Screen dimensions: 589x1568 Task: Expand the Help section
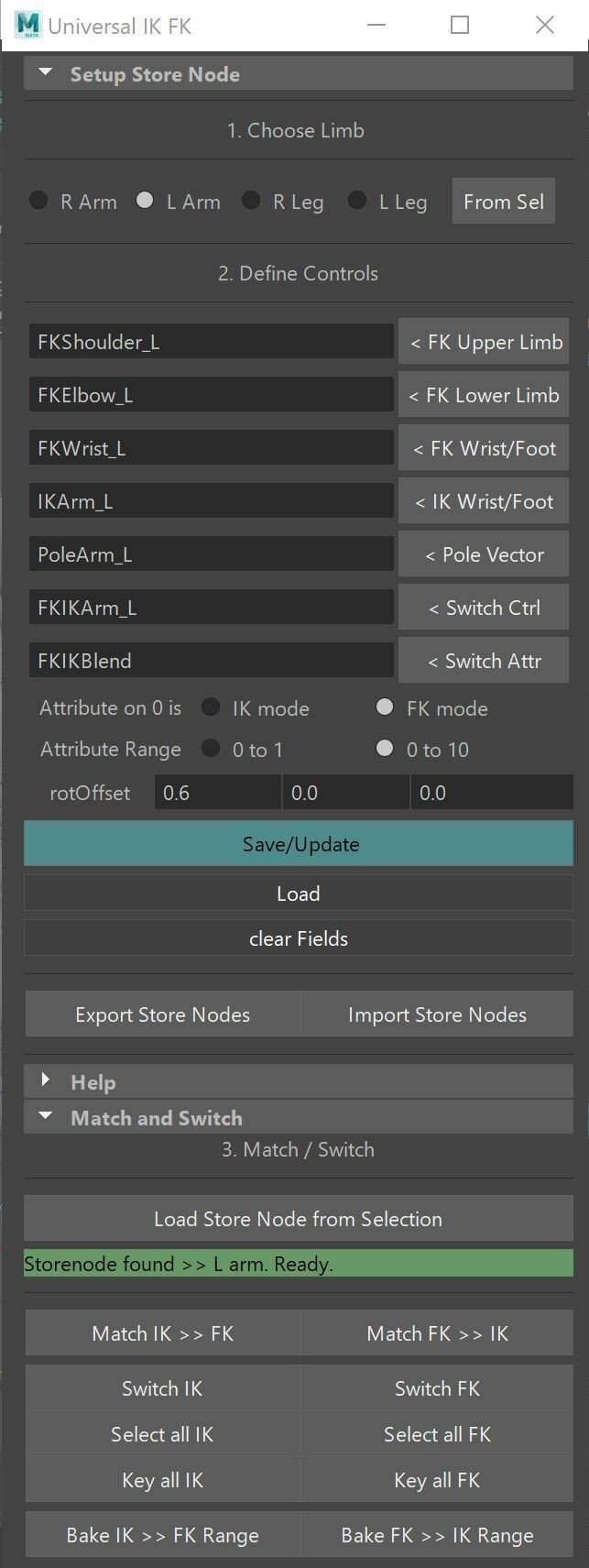(x=47, y=1080)
